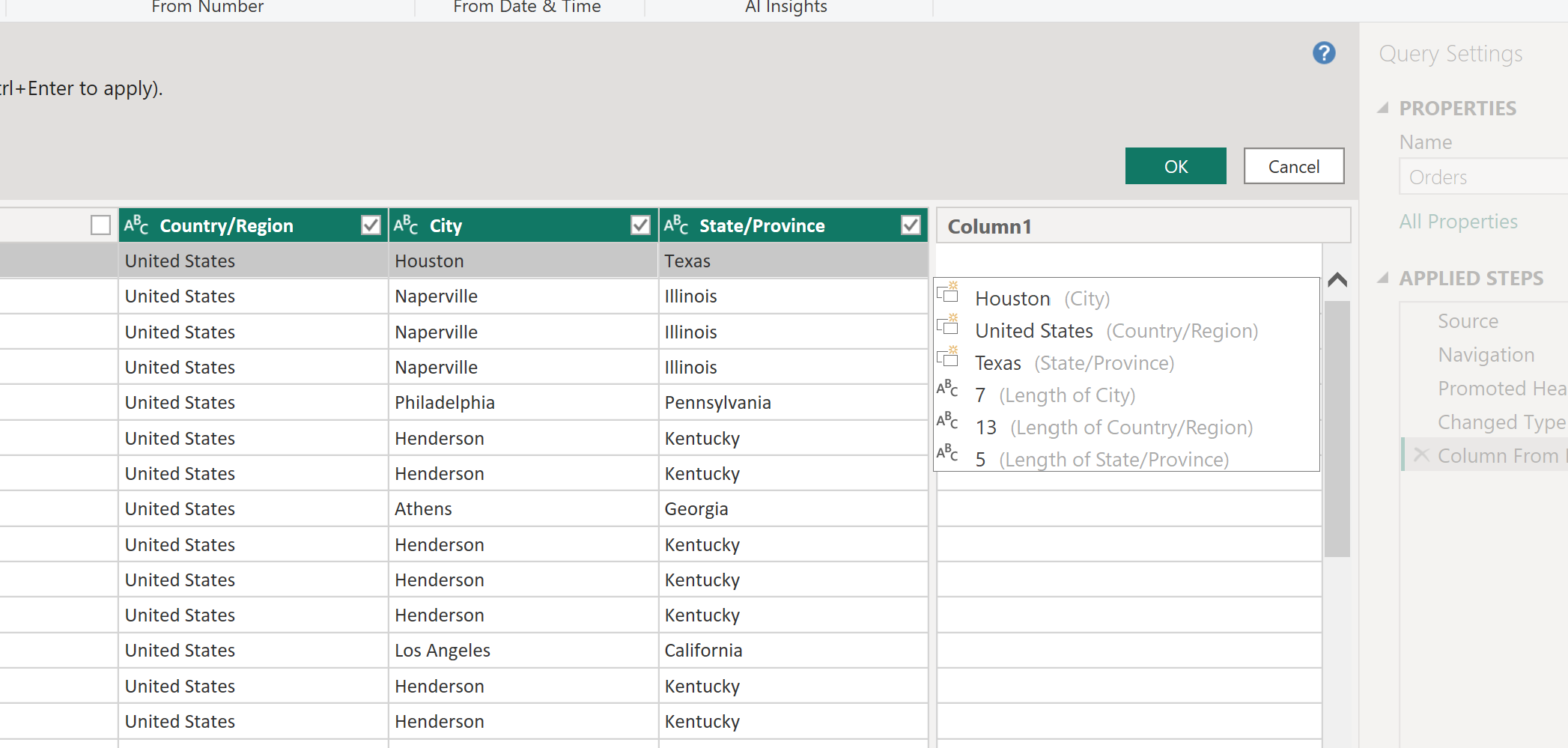
Task: Choose the United States (Country/Region) suggestion
Action: [1116, 331]
